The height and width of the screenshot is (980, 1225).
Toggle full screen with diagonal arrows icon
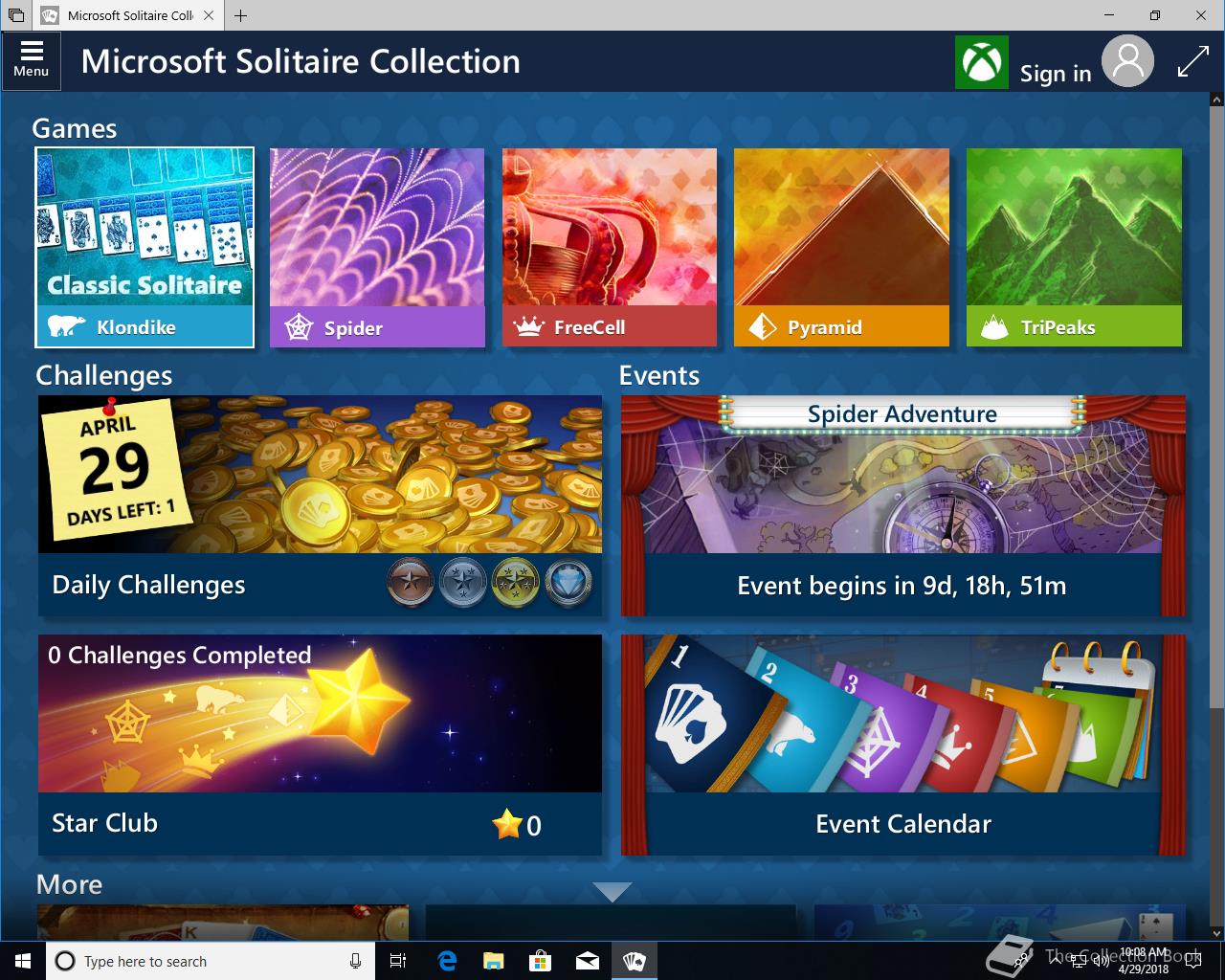(x=1192, y=62)
